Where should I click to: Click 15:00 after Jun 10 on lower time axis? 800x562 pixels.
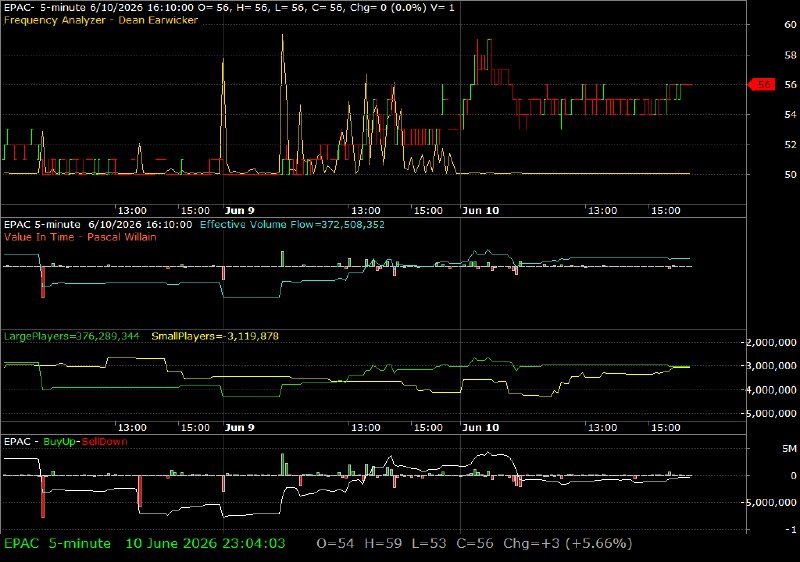tap(666, 427)
